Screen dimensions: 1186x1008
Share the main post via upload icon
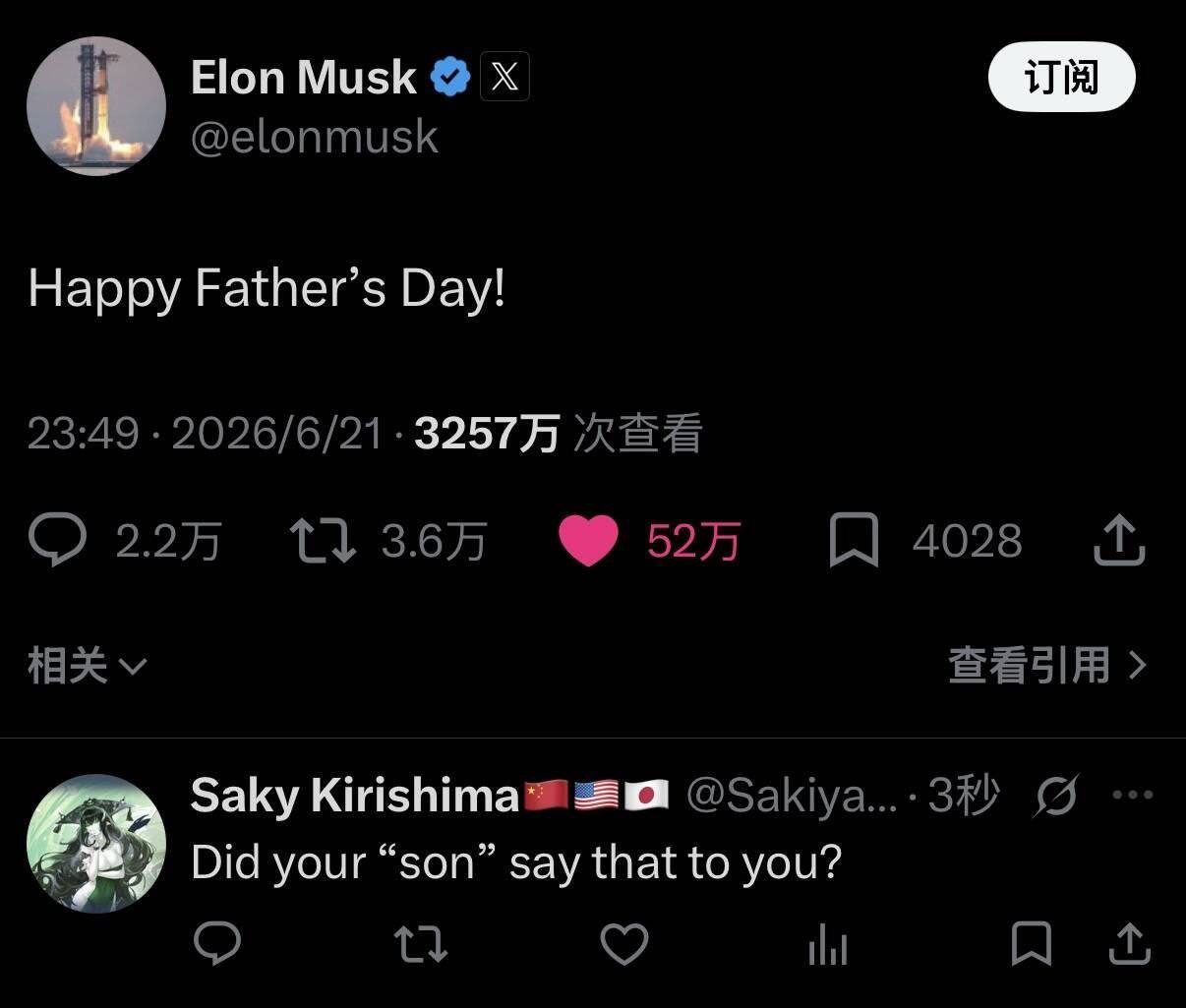tap(1119, 540)
